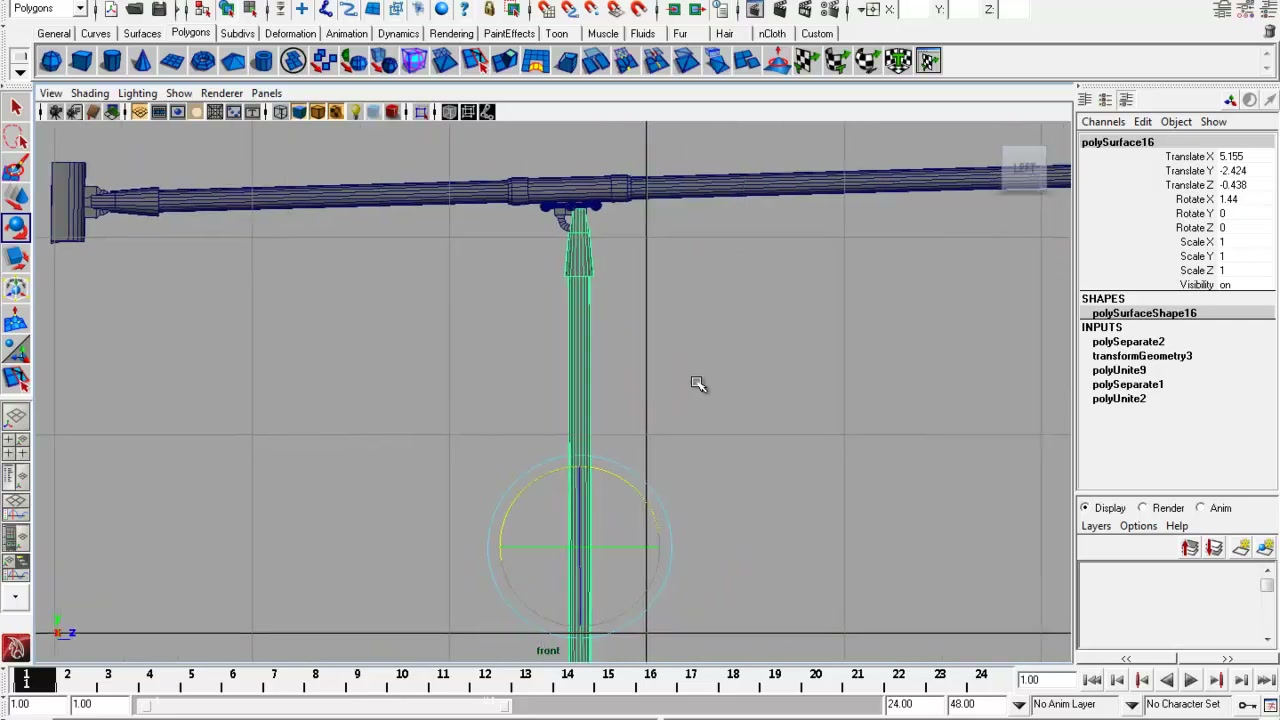Screen dimensions: 1280x720
Task: Open the Layers menu in layer editor
Action: click(1096, 526)
